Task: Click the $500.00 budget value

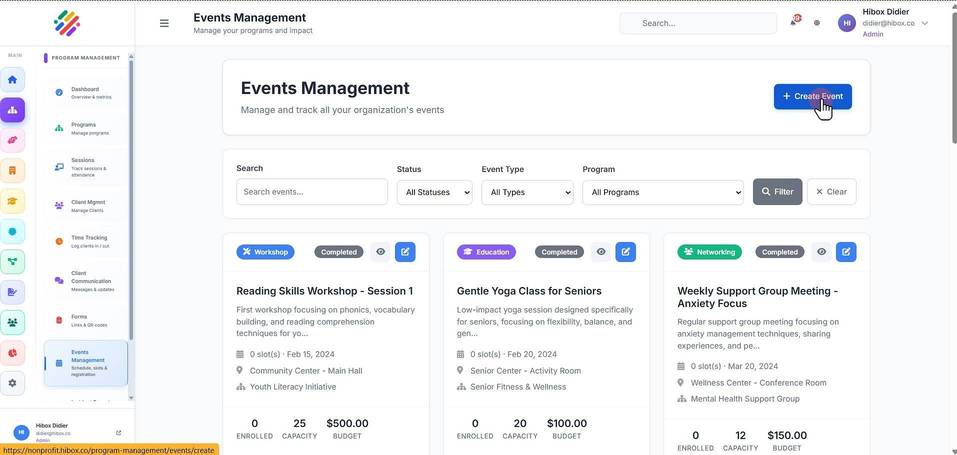Action: pos(347,423)
